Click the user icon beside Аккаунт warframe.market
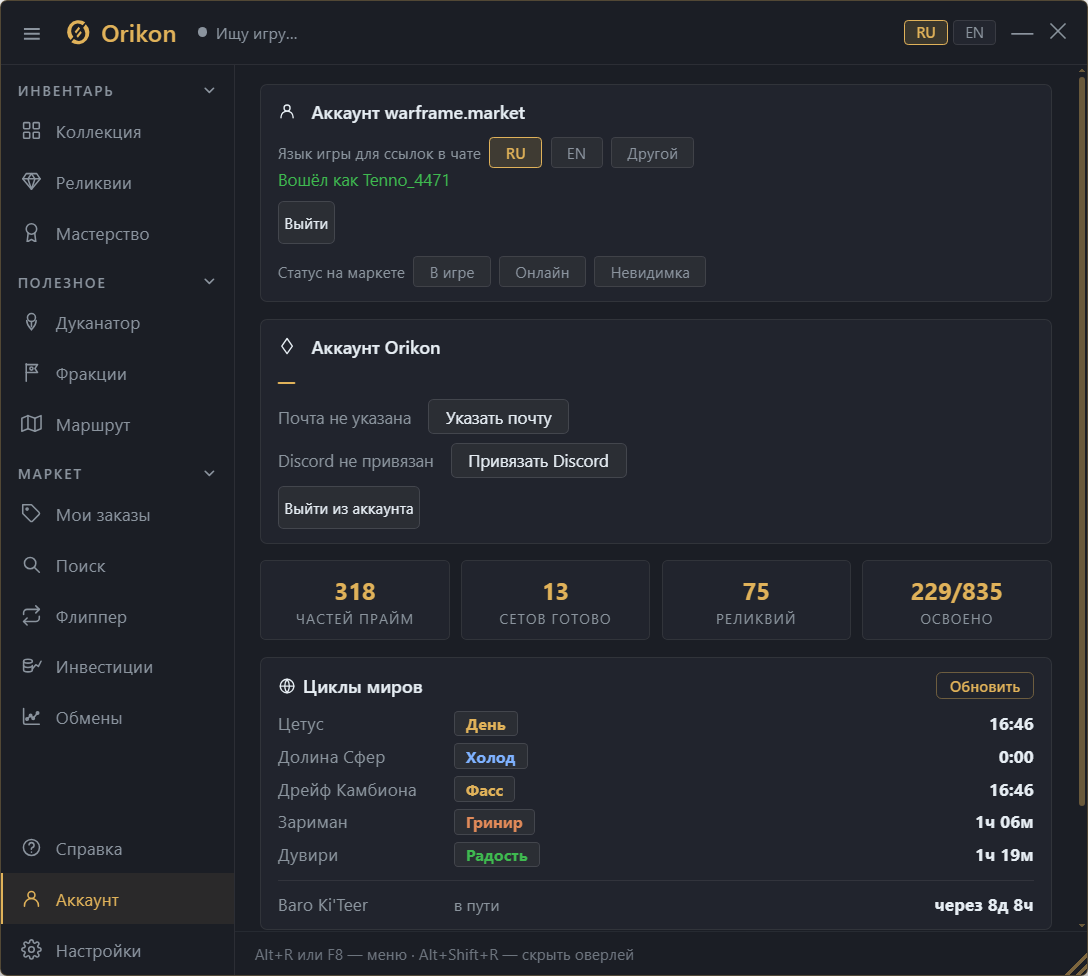This screenshot has width=1088, height=976. coord(287,112)
